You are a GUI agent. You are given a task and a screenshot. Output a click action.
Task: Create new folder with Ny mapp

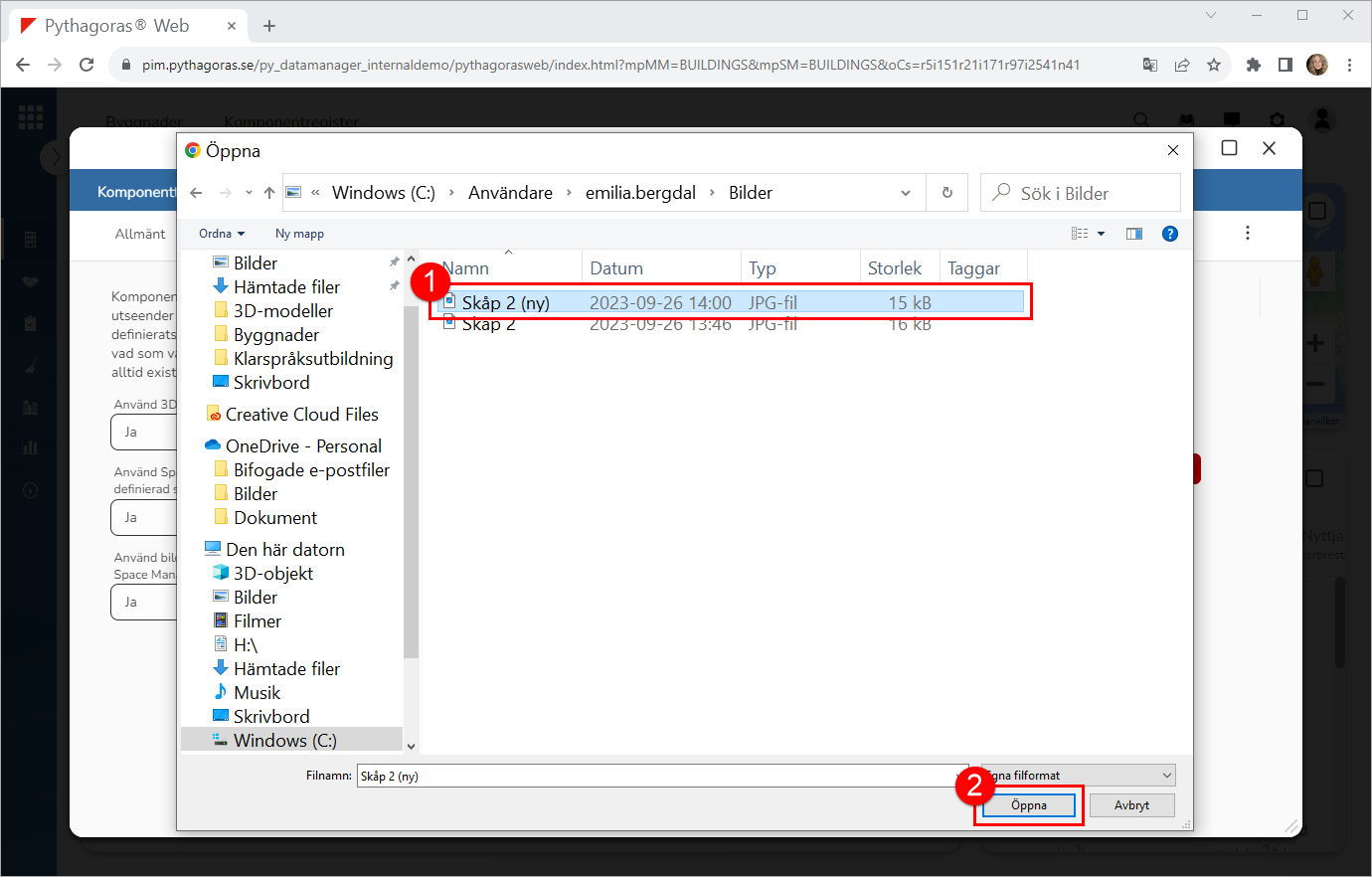[299, 234]
